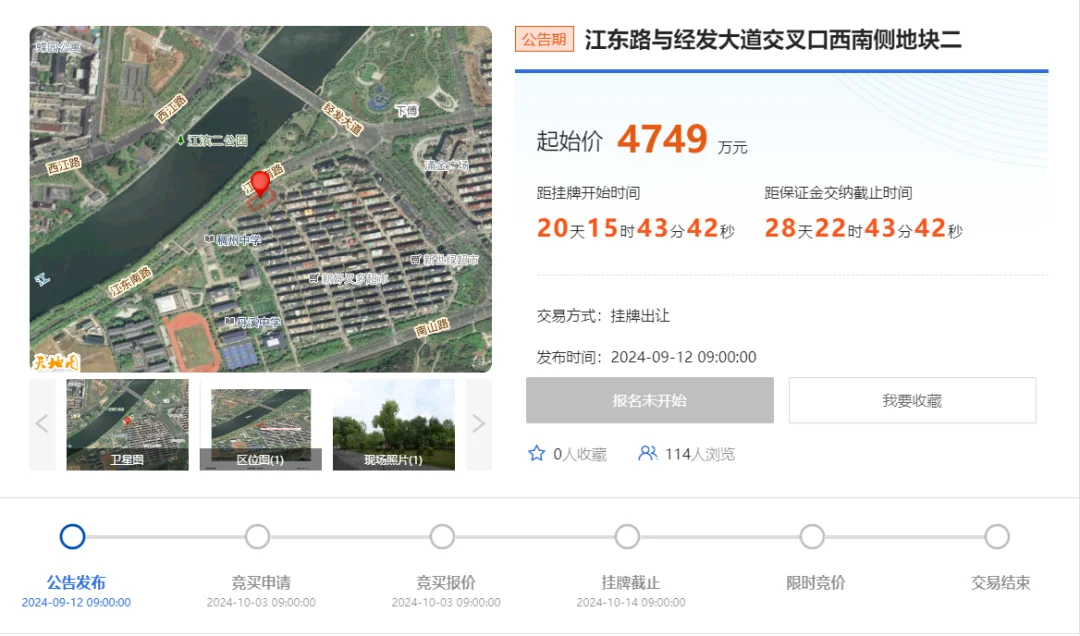
Task: Select the 公告发布 timeline step circle
Action: [x=72, y=537]
